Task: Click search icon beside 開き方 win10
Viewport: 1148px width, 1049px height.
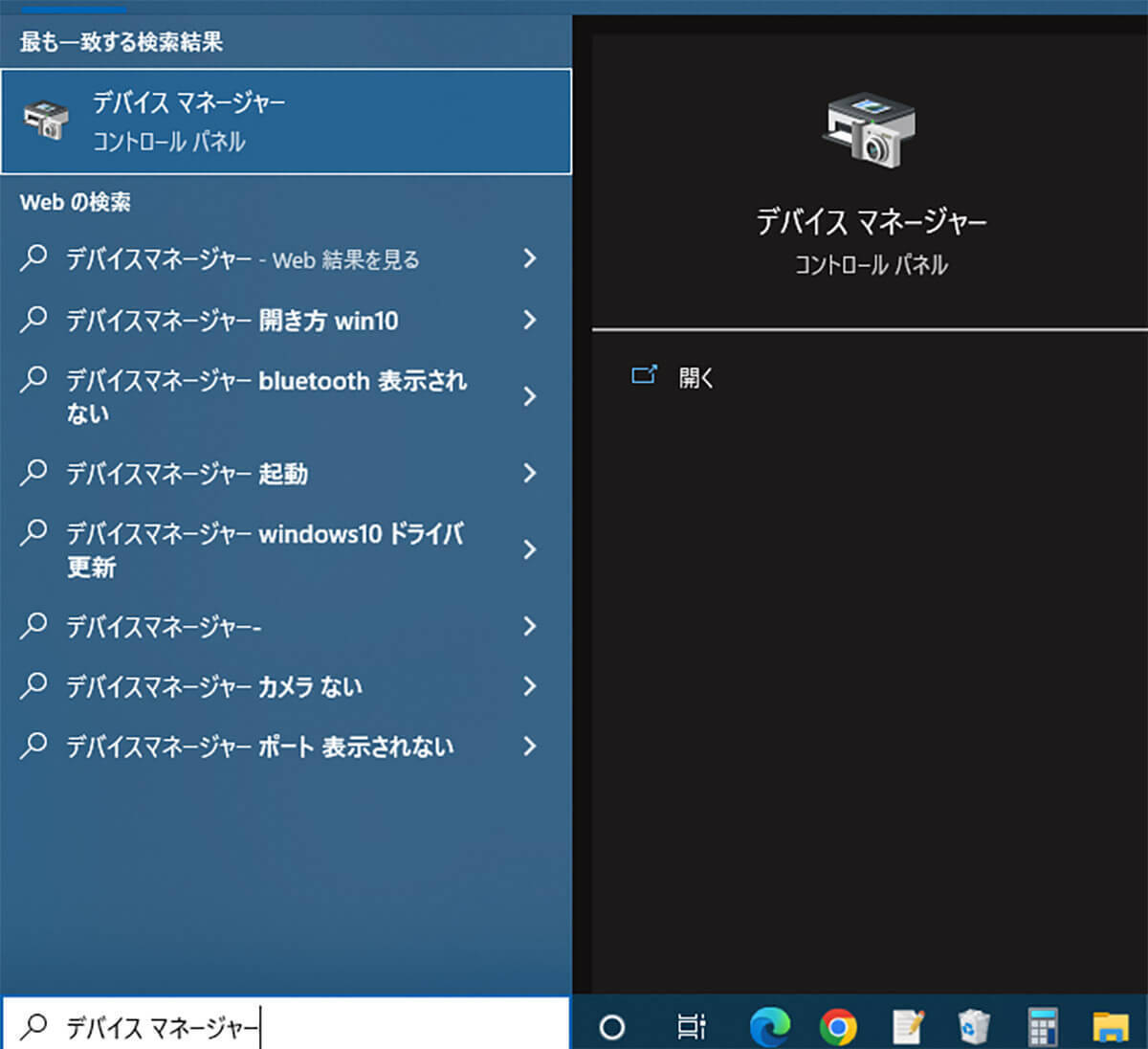Action: pos(33,319)
